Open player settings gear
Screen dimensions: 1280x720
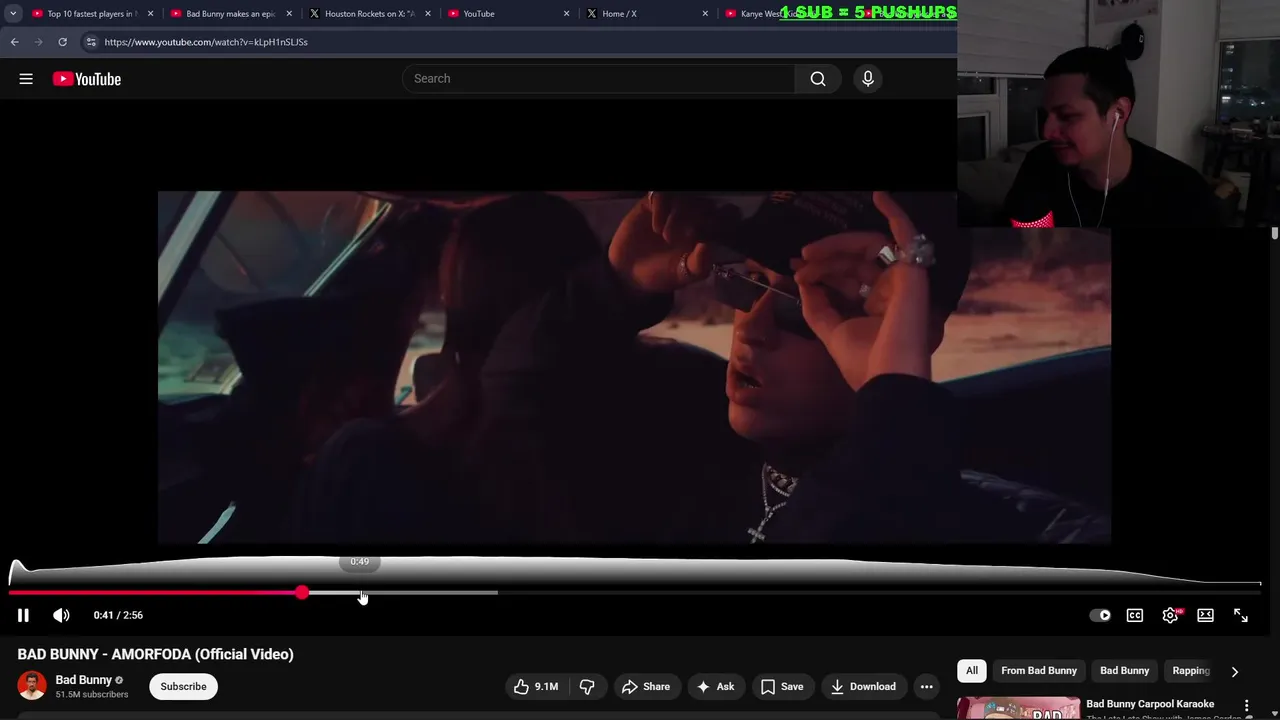pos(1170,615)
